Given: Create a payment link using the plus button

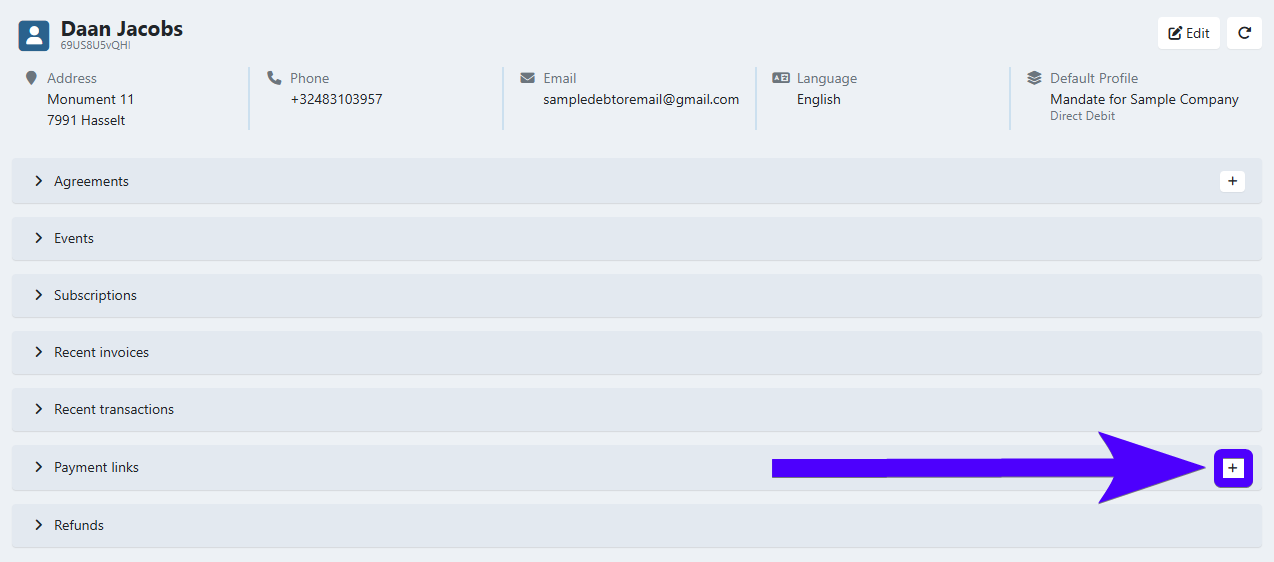Looking at the screenshot, I should pos(1233,468).
